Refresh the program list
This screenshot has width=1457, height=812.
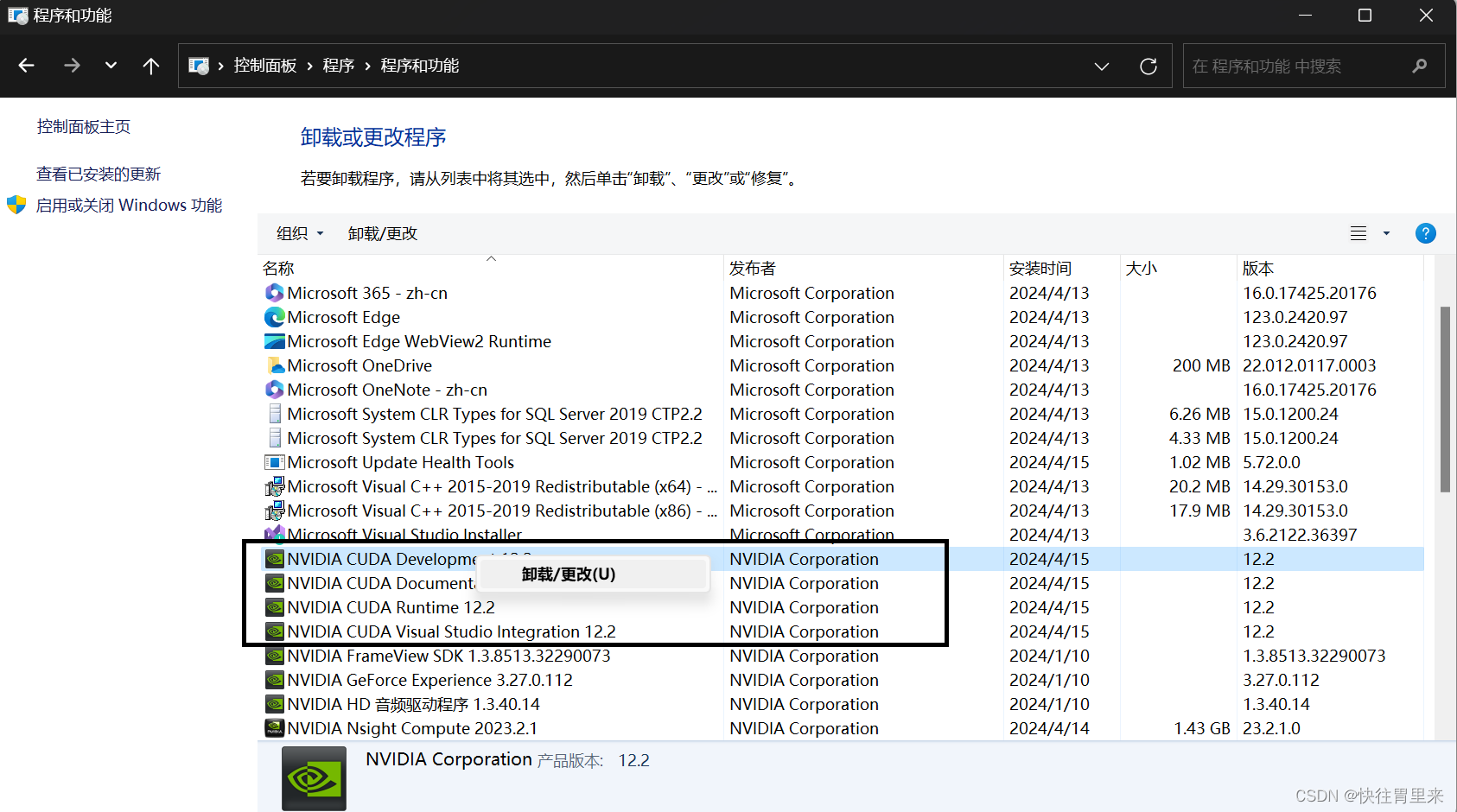[x=1148, y=67]
